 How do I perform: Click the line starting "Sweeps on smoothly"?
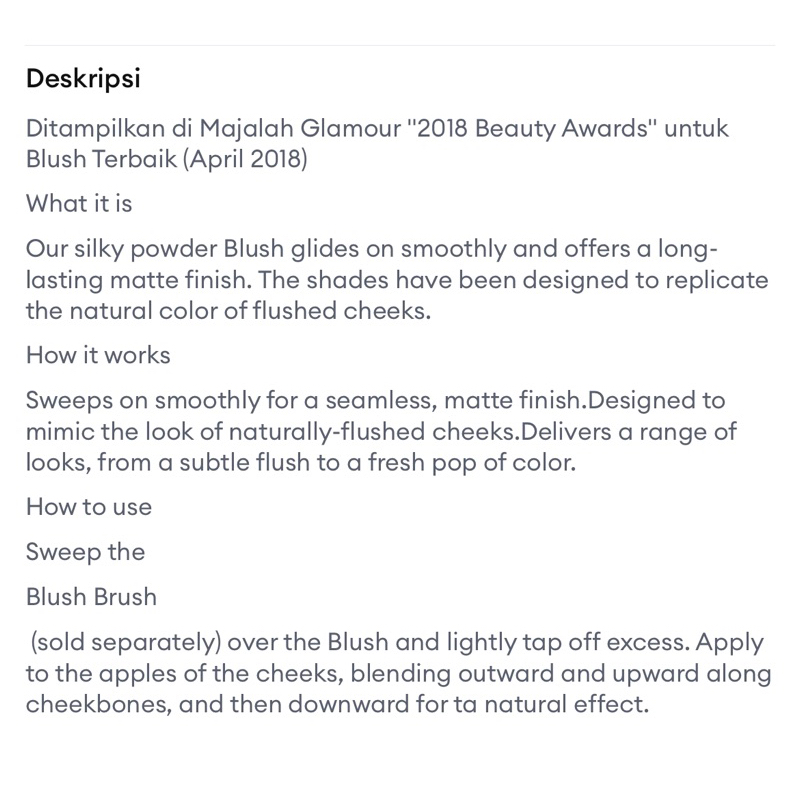point(375,400)
